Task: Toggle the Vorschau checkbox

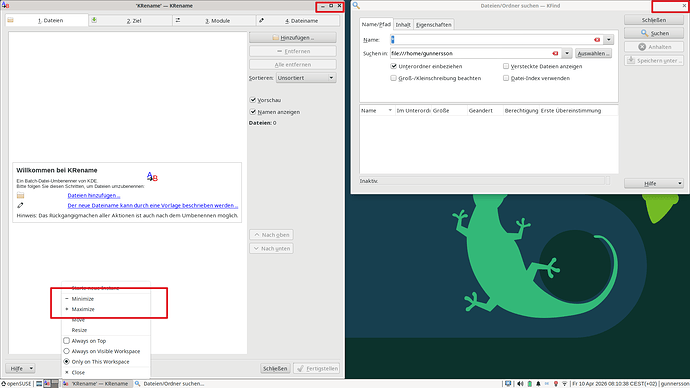Action: click(x=253, y=100)
